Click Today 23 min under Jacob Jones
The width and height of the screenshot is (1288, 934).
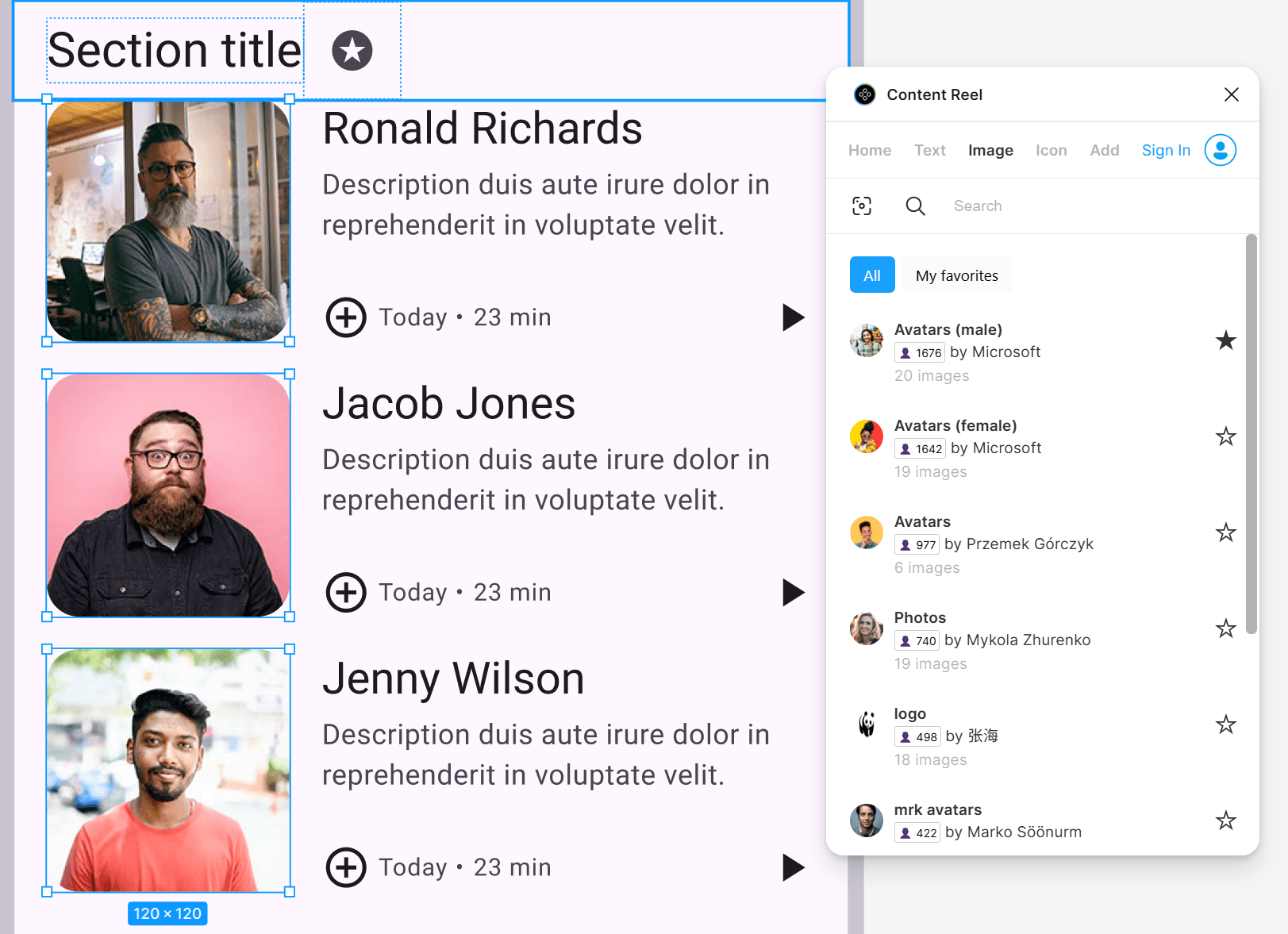[465, 592]
